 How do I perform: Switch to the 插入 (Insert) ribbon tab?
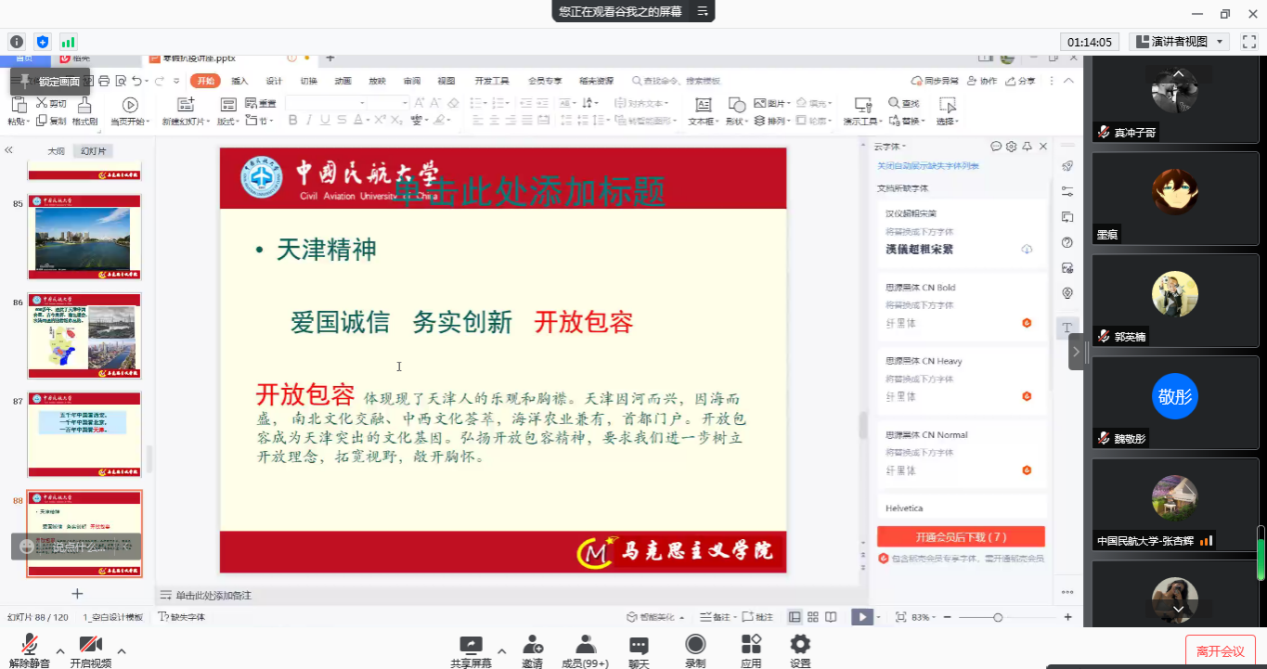click(240, 81)
